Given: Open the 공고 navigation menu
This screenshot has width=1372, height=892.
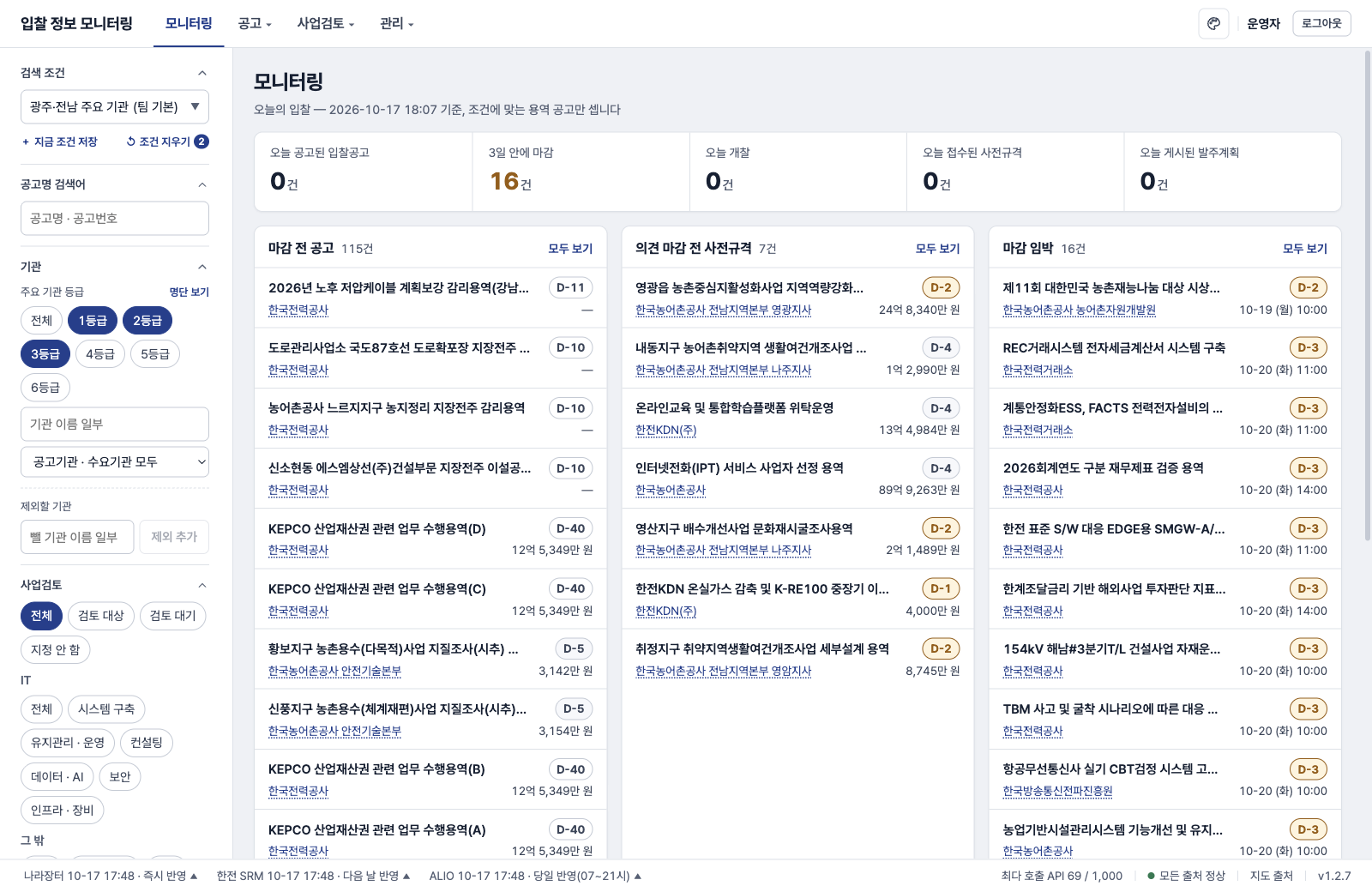Looking at the screenshot, I should click(x=255, y=24).
